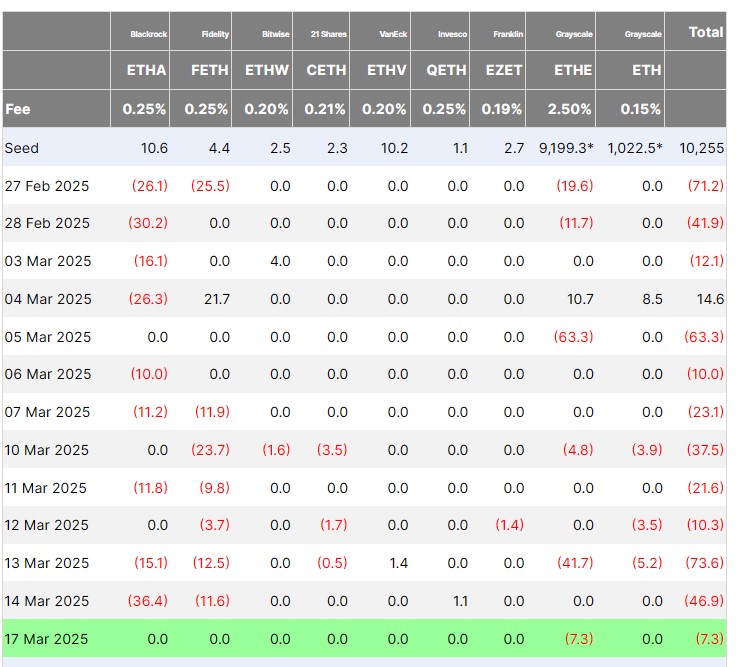This screenshot has height=667, width=738.
Task: Click the 10,255 seed total cell
Action: point(701,148)
